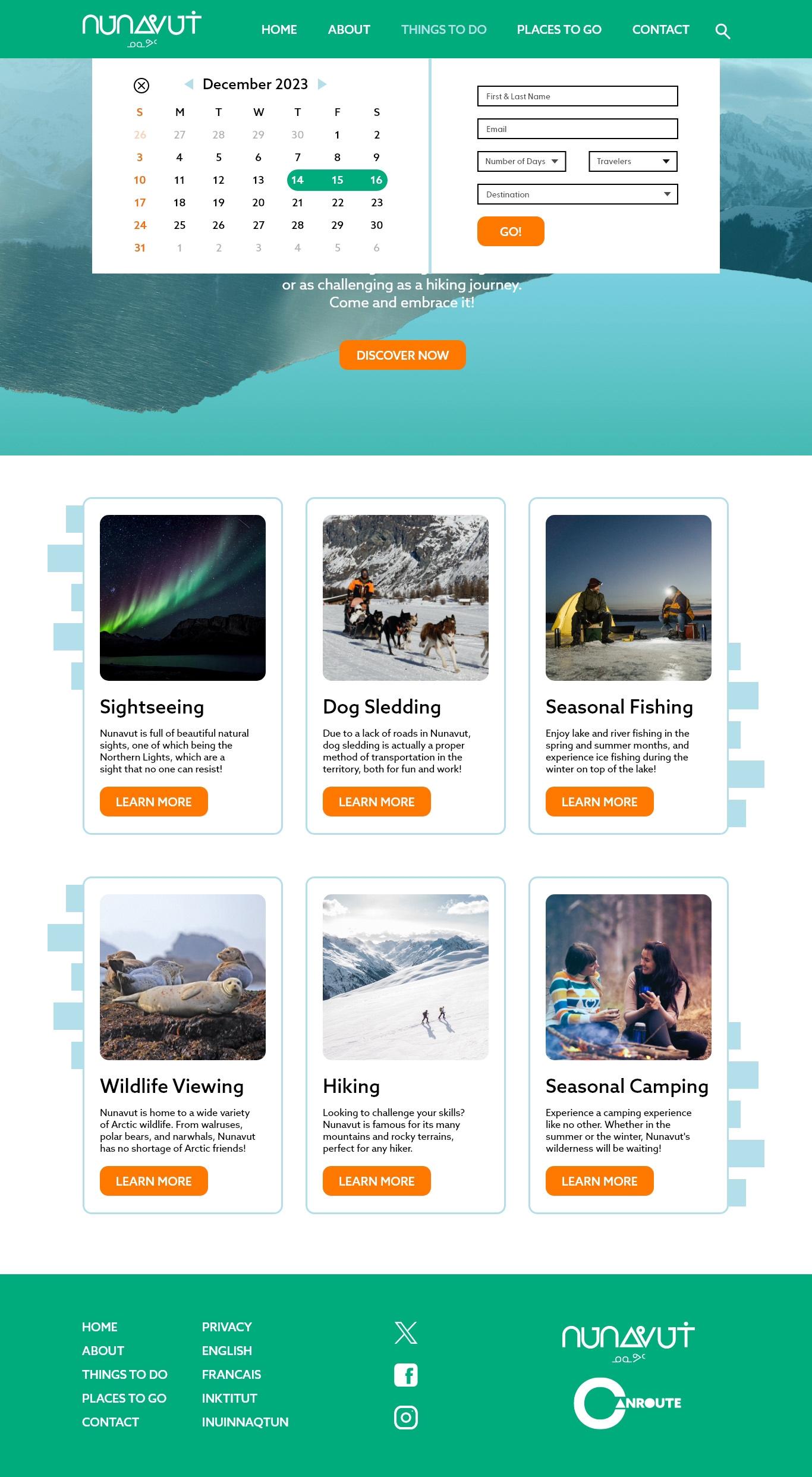
Task: Go to previous month arrow
Action: [x=189, y=84]
